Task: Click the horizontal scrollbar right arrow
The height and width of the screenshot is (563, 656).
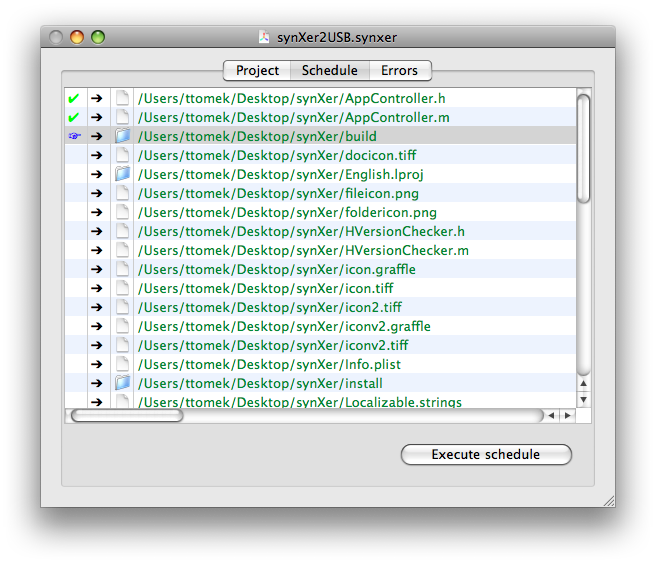Action: click(x=567, y=415)
